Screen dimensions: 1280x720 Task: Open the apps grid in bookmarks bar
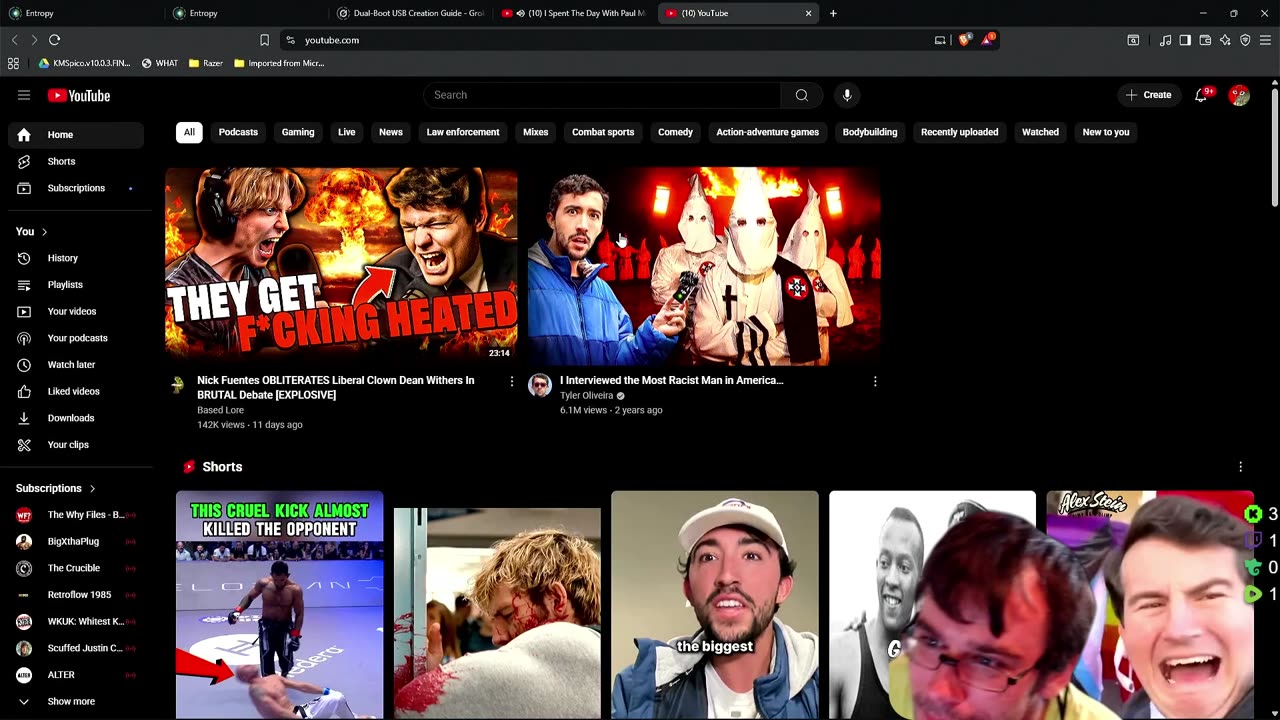click(13, 63)
